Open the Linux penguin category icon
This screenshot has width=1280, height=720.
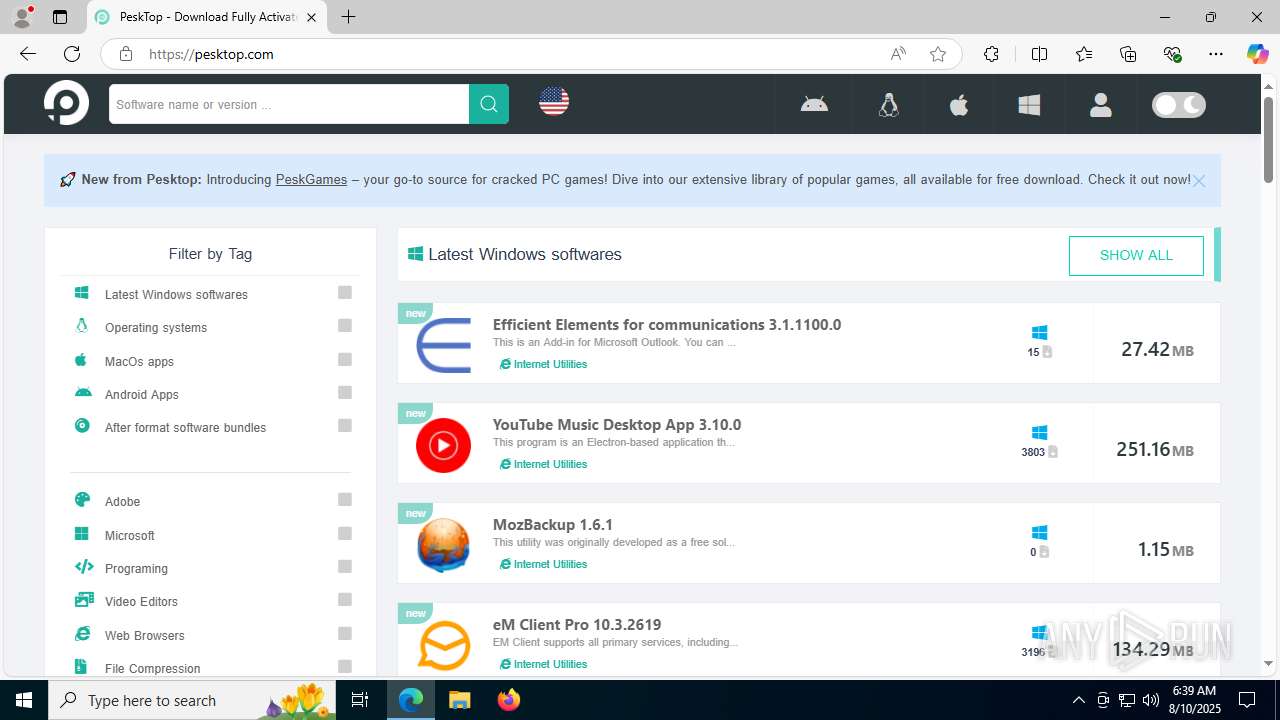889,104
